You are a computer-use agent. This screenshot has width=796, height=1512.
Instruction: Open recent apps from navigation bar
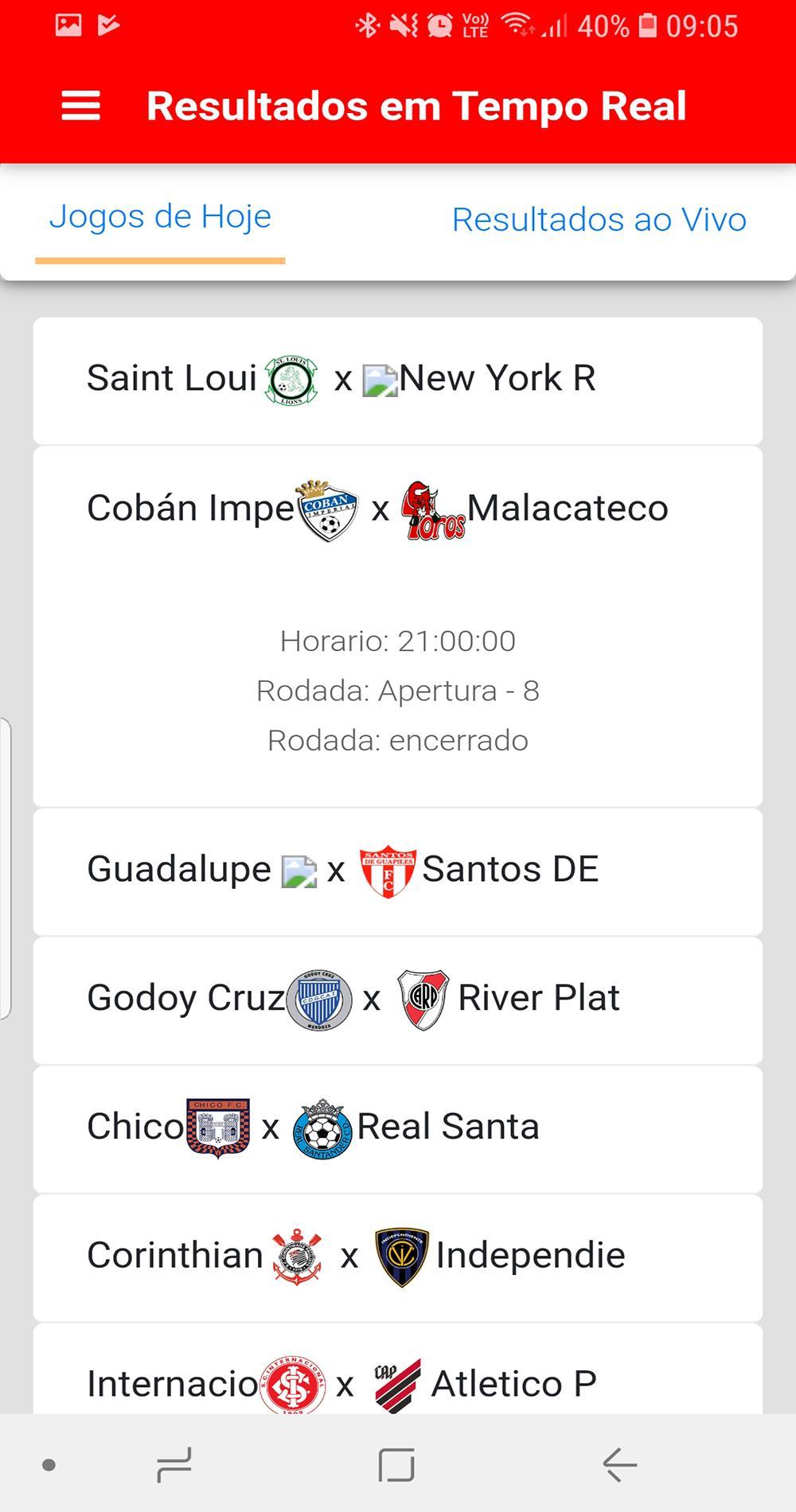pyautogui.click(x=174, y=1464)
